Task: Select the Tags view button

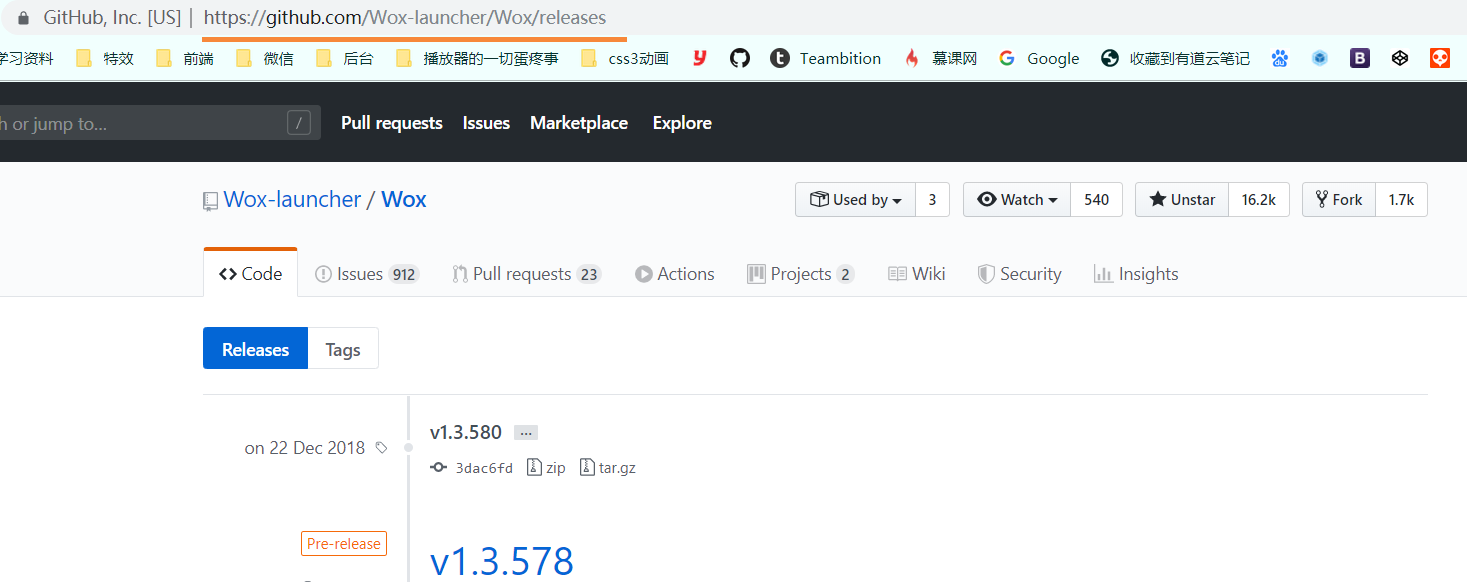Action: click(x=342, y=349)
